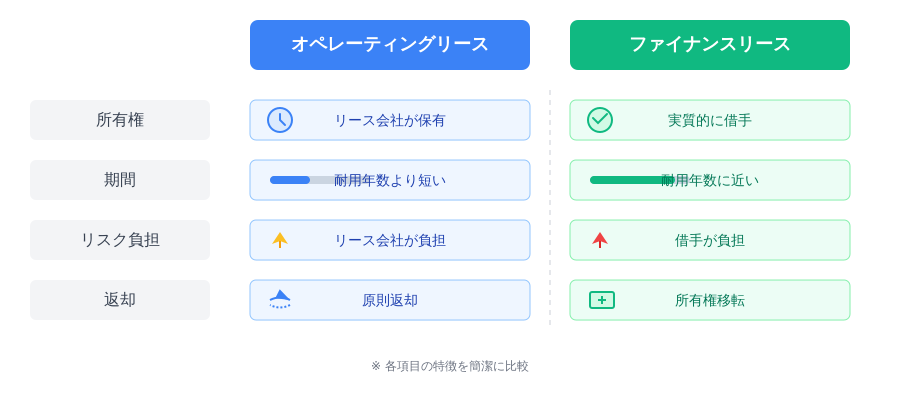Click the footnote 各項目の特徴を簡潔に比較
Image resolution: width=900 pixels, height=400 pixels.
450,366
